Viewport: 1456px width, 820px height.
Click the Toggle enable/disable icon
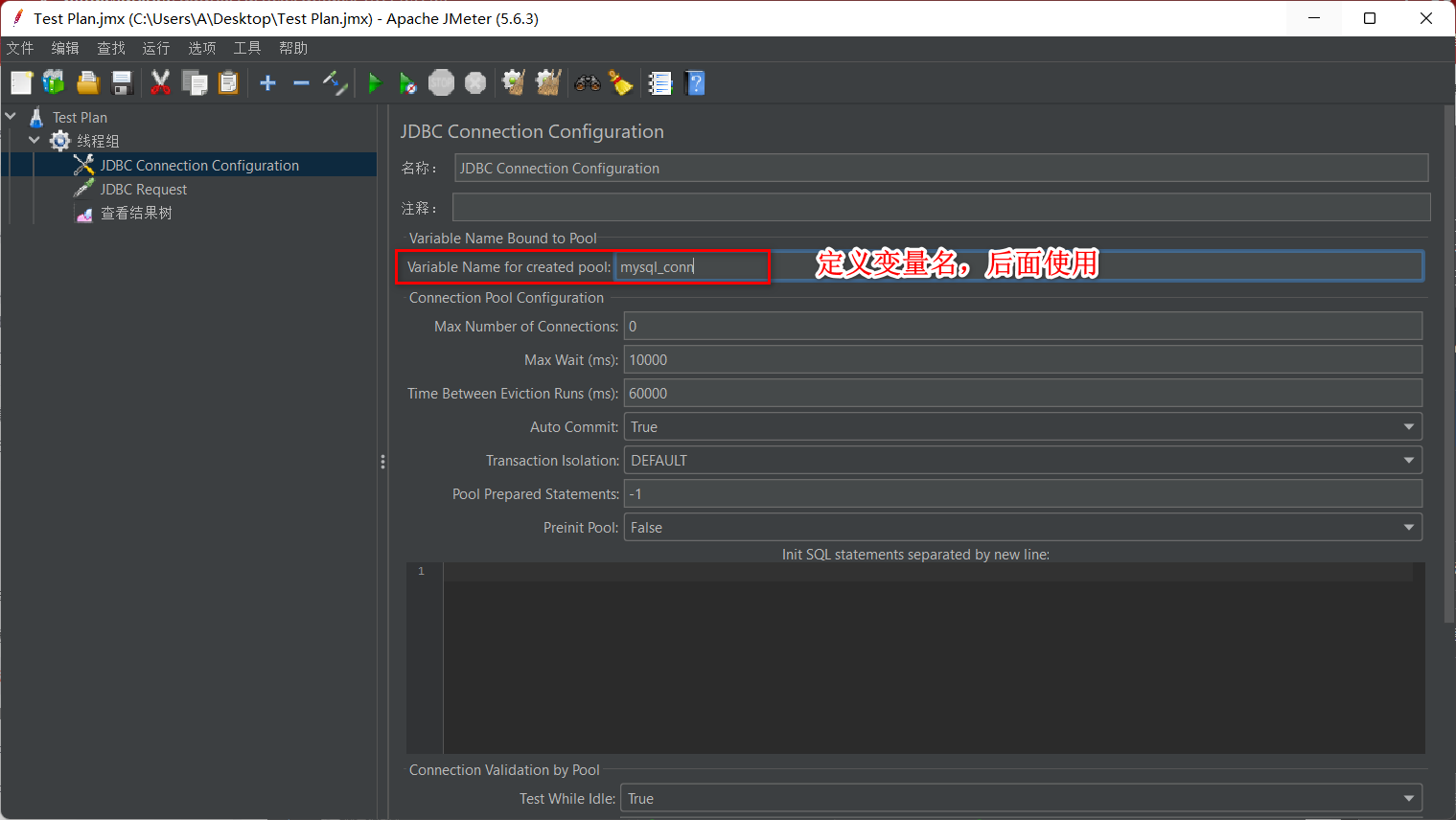click(x=335, y=83)
